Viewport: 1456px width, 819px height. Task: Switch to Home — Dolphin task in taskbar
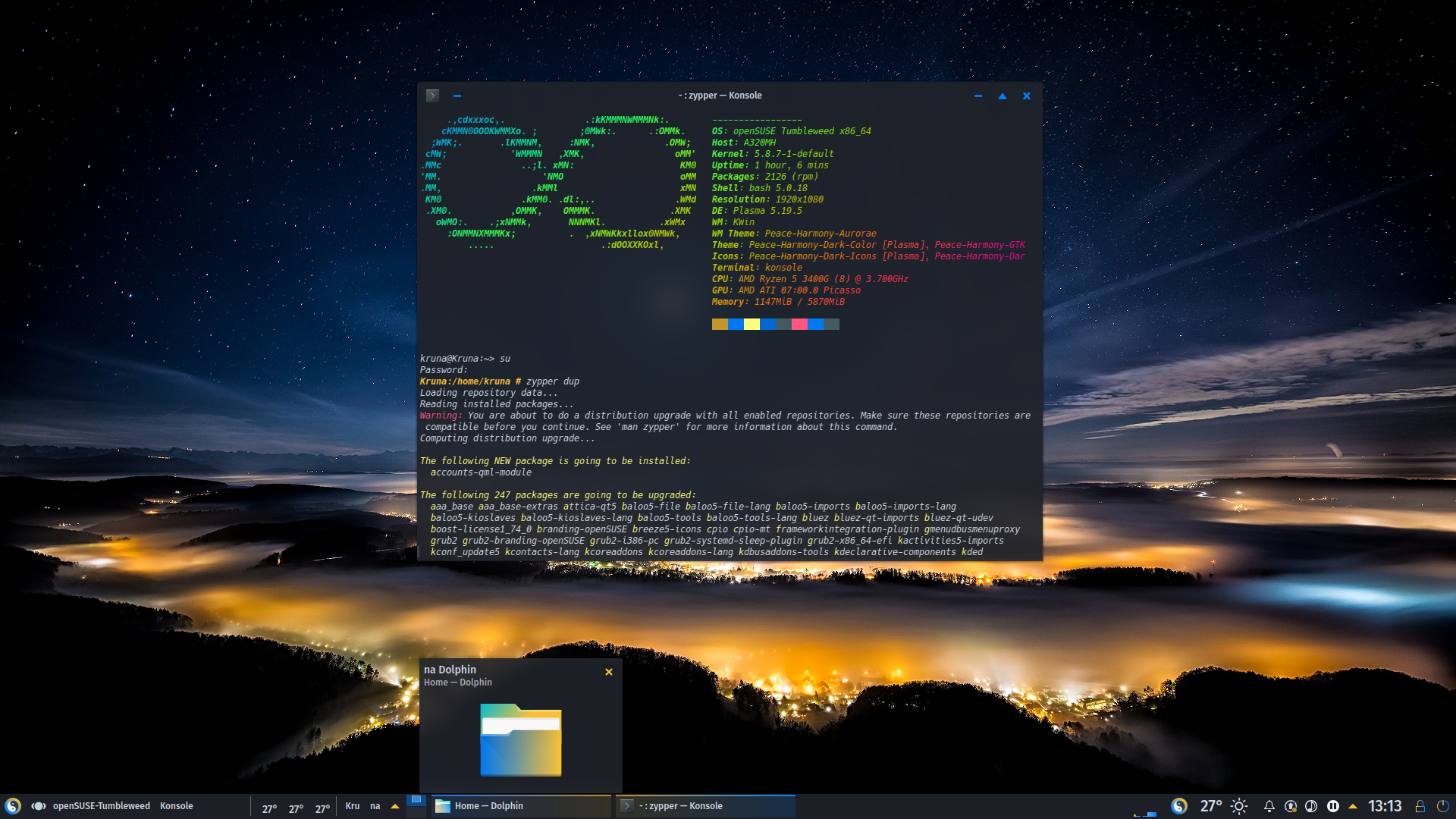coord(520,806)
